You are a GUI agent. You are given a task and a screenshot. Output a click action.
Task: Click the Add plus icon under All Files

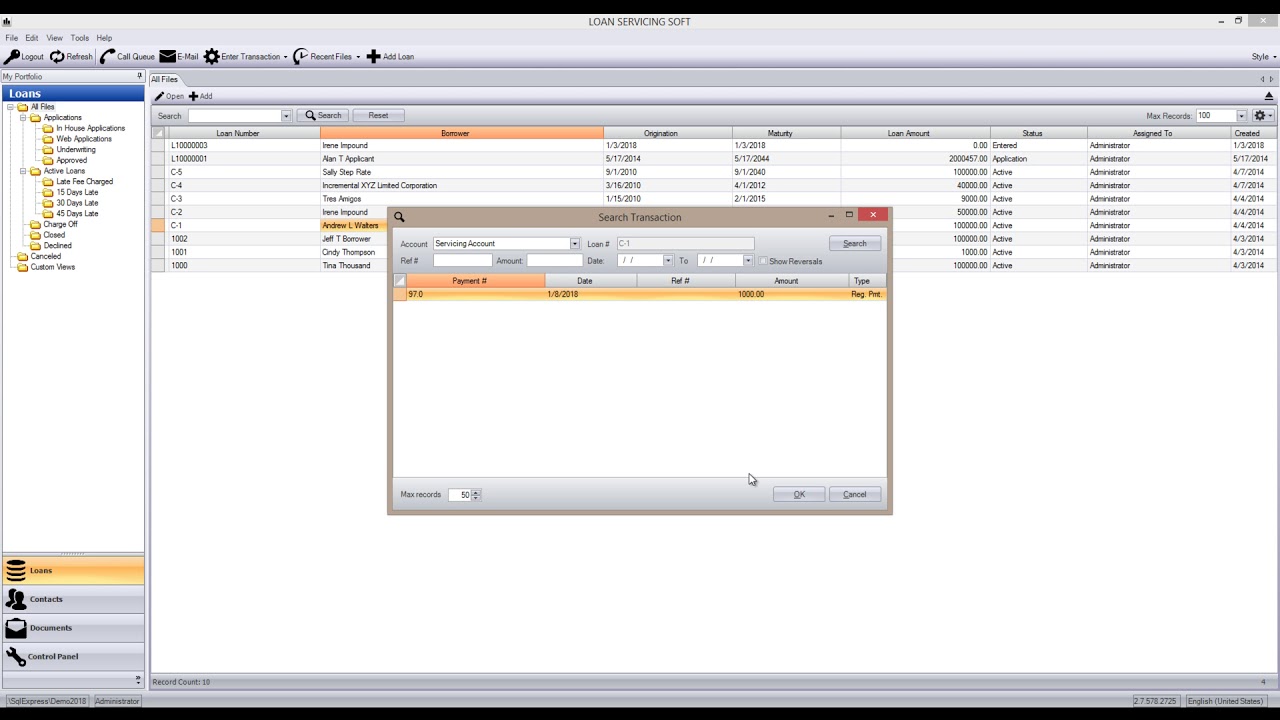[x=194, y=97]
